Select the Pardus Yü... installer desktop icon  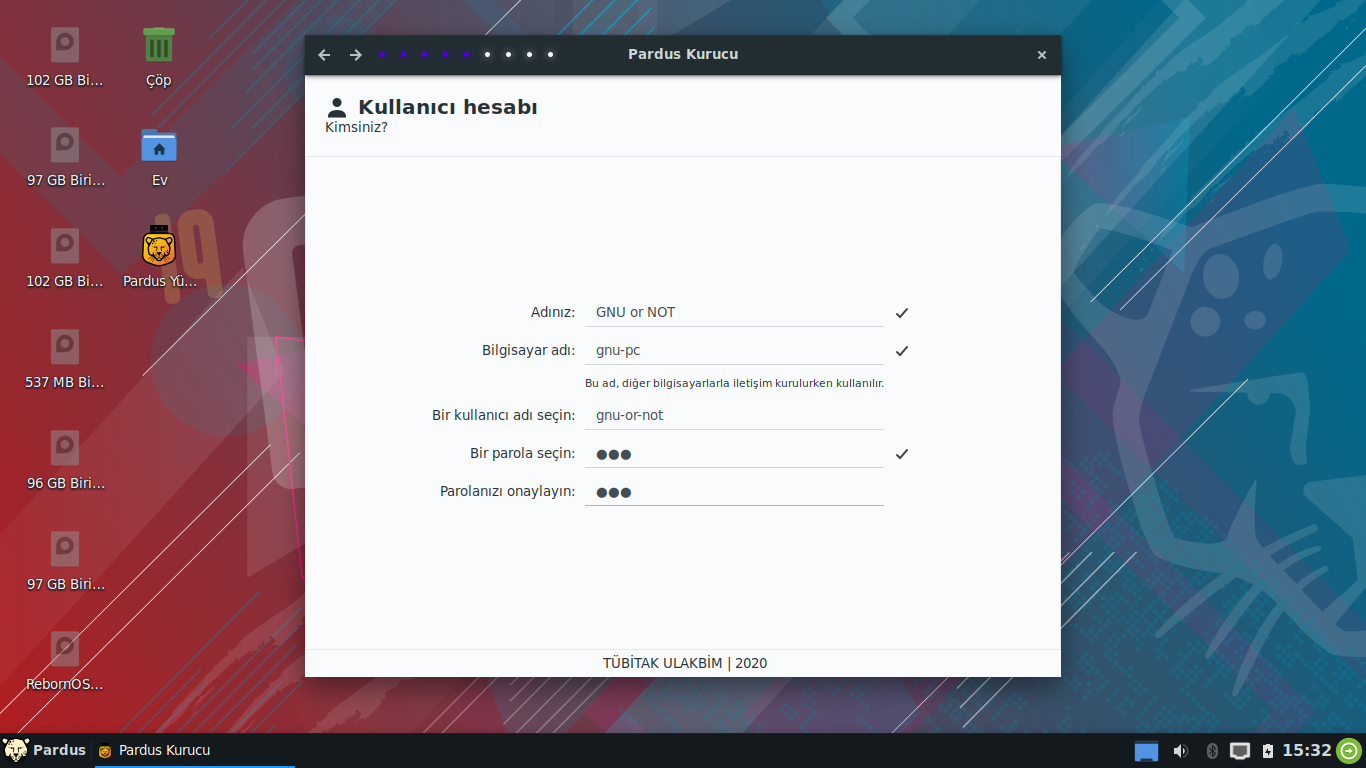point(159,258)
